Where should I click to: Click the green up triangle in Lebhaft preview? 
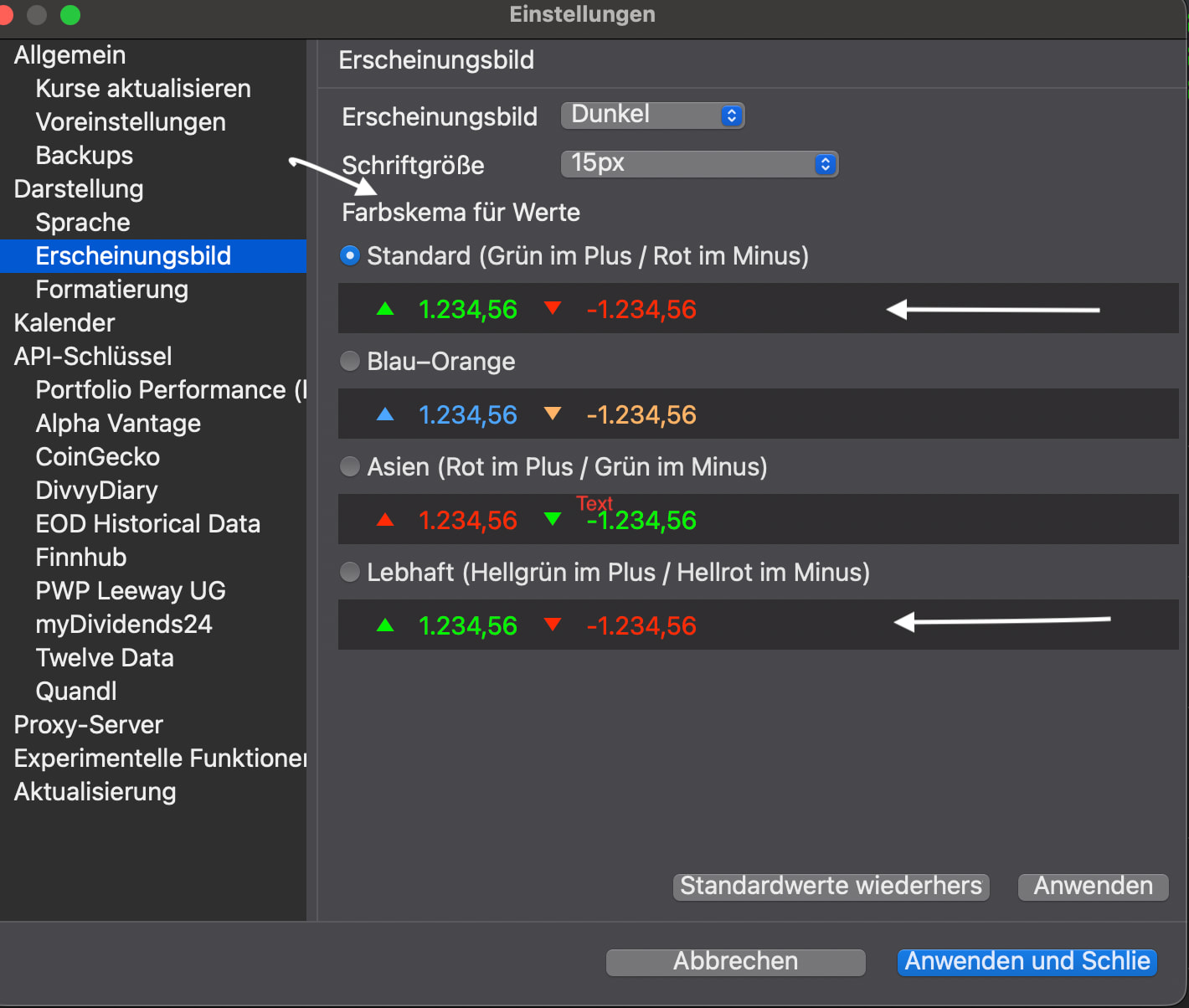click(385, 625)
